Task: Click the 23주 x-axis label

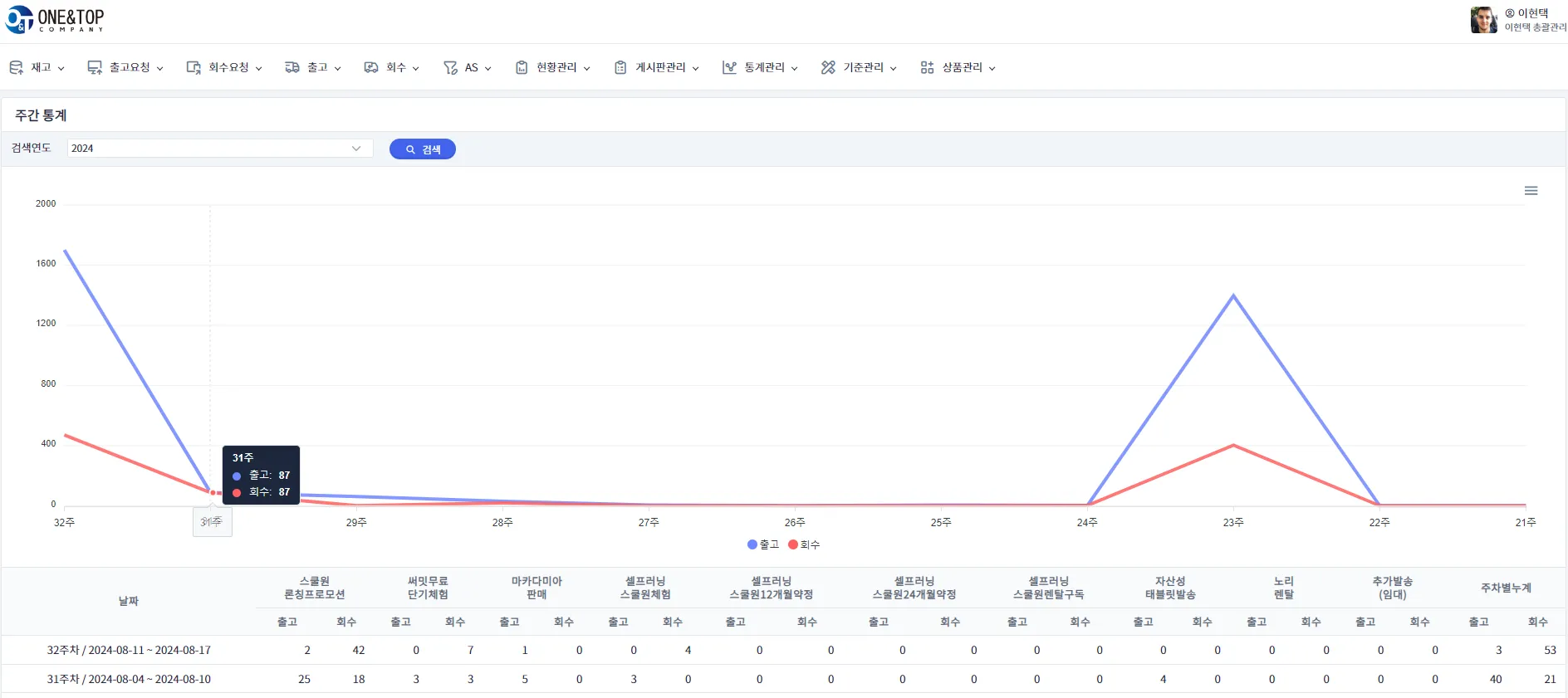Action: (1233, 522)
